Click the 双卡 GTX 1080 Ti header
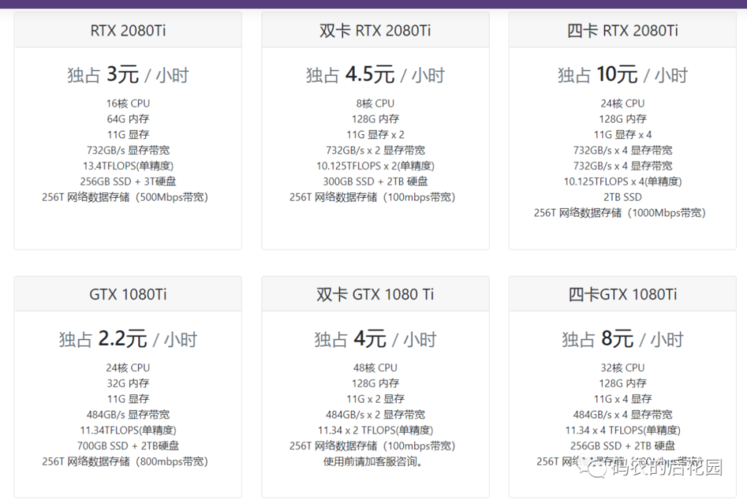Viewport: 747px width, 500px height. point(375,294)
